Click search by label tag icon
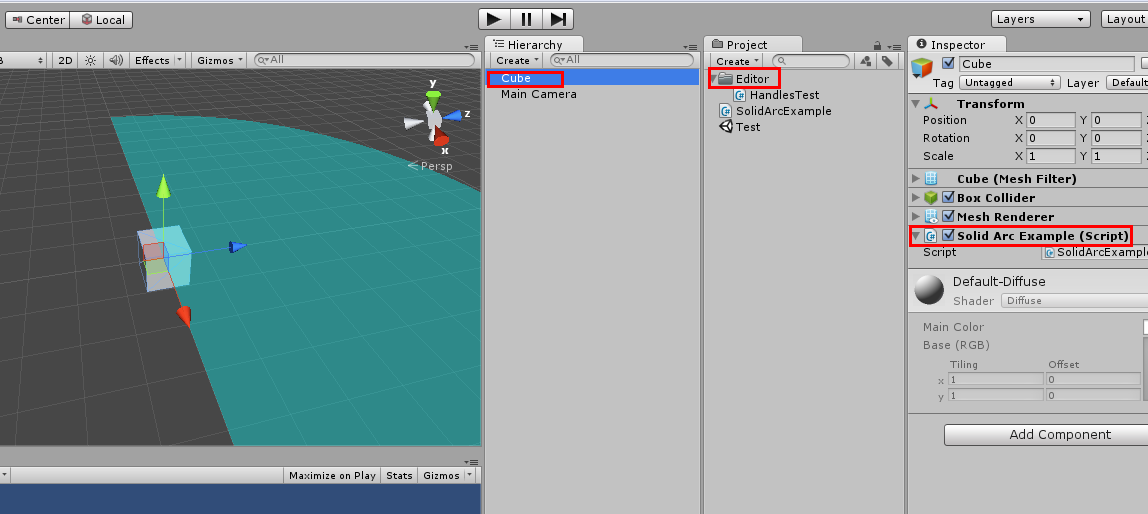Screen dimensions: 1148x514 click(886, 61)
